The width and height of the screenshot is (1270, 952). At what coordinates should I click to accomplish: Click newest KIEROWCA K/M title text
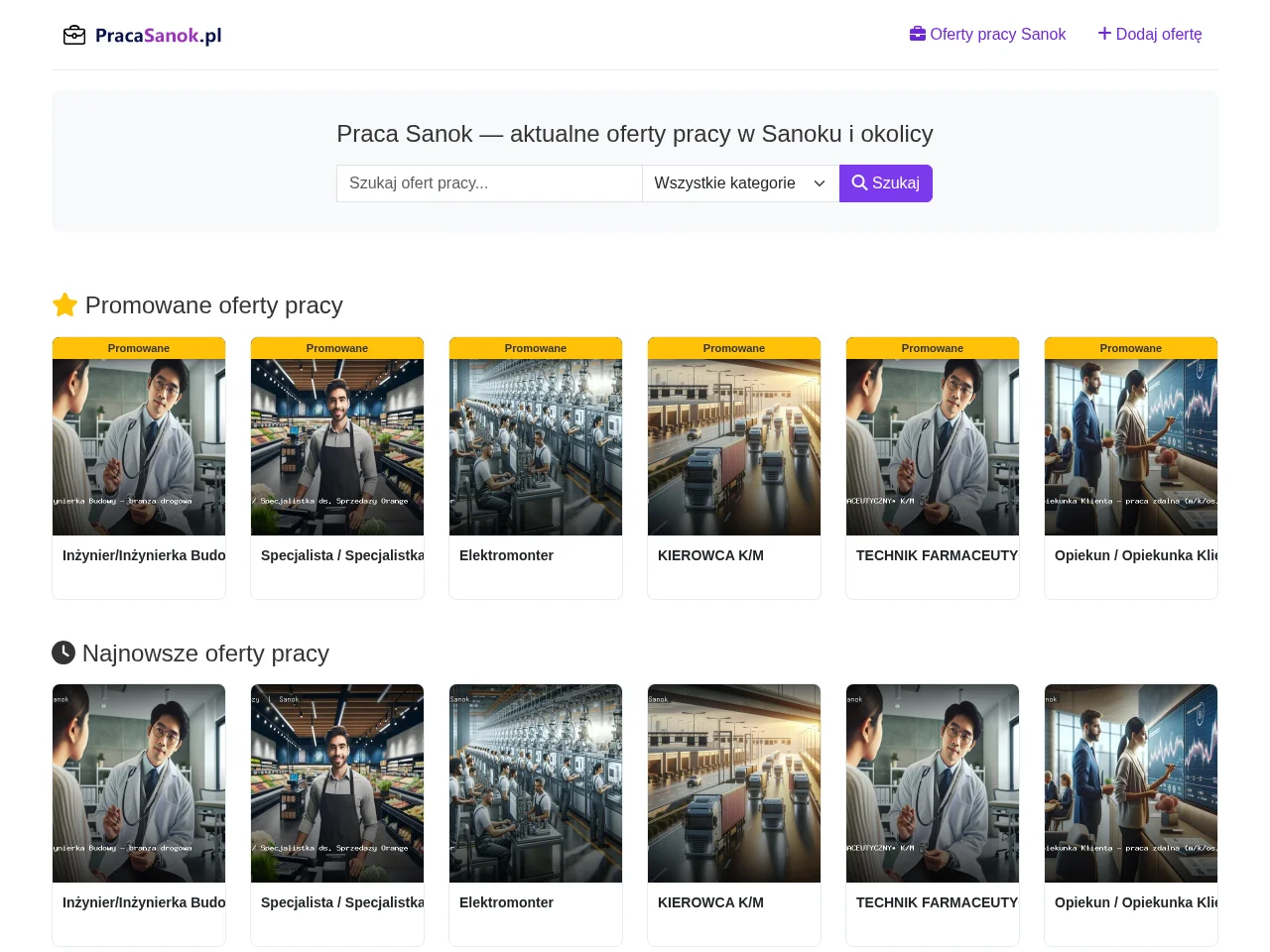(710, 902)
